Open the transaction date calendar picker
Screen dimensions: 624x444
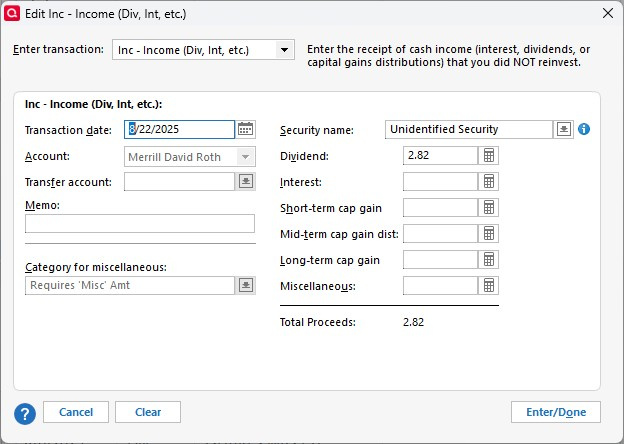coord(245,129)
